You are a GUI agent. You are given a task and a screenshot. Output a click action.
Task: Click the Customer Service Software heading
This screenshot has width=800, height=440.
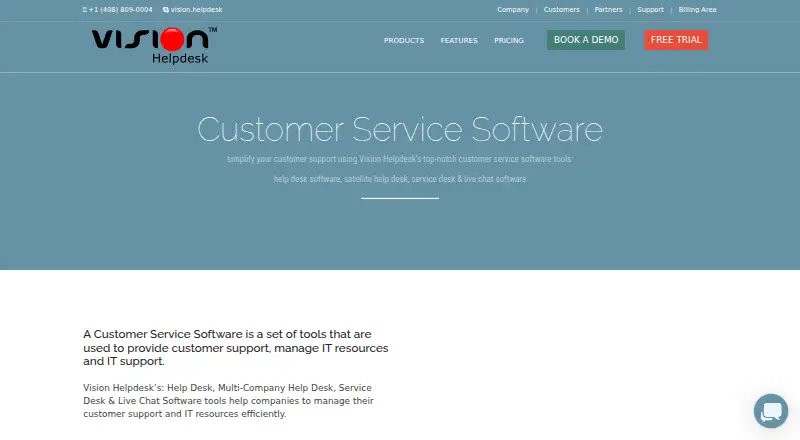coord(400,130)
